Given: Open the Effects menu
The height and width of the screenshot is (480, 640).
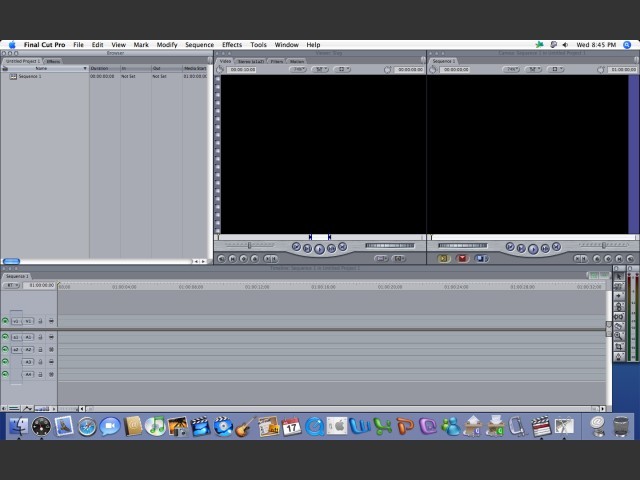Looking at the screenshot, I should [x=232, y=45].
